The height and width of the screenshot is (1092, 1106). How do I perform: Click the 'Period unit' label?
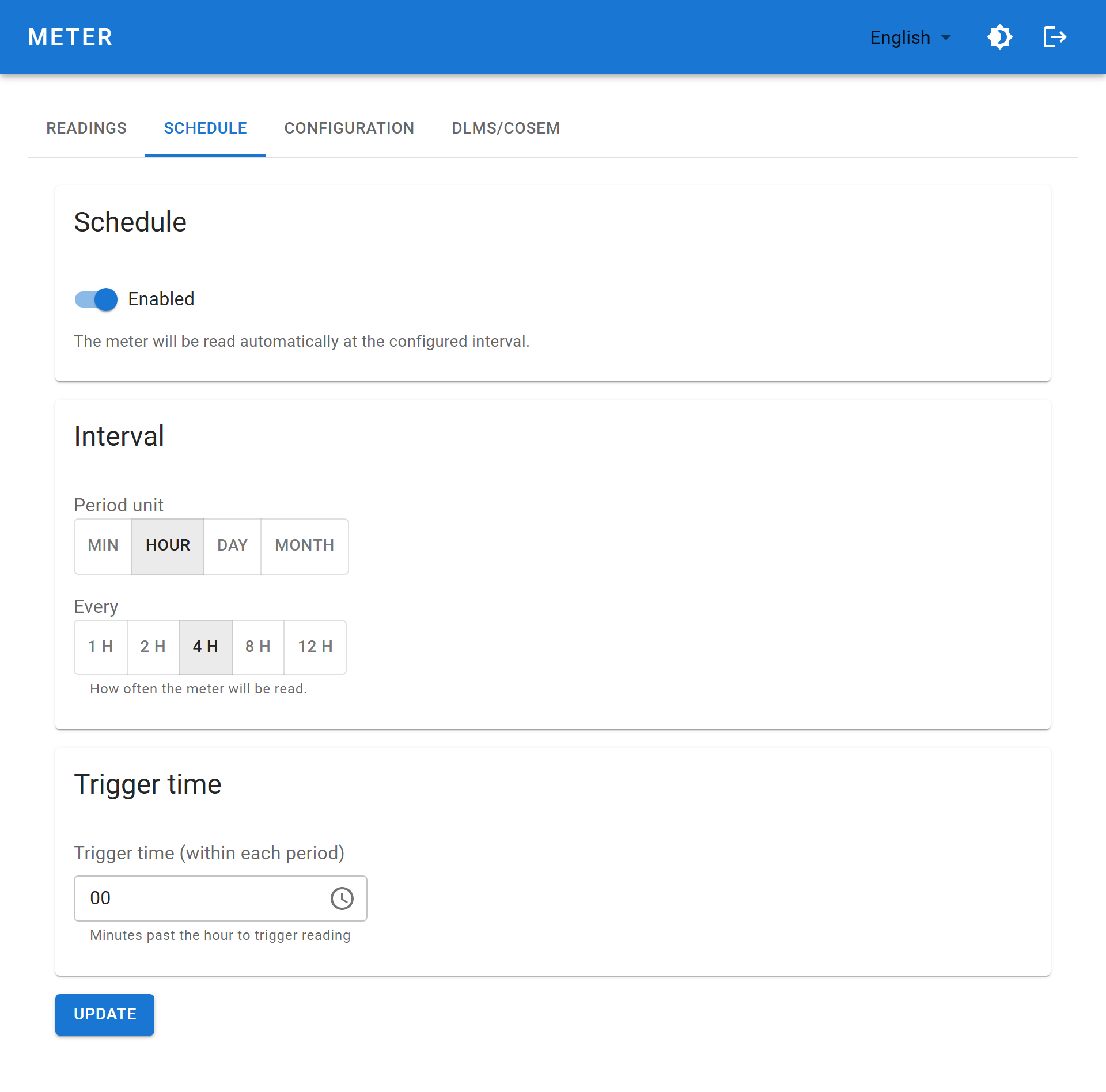pyautogui.click(x=119, y=505)
